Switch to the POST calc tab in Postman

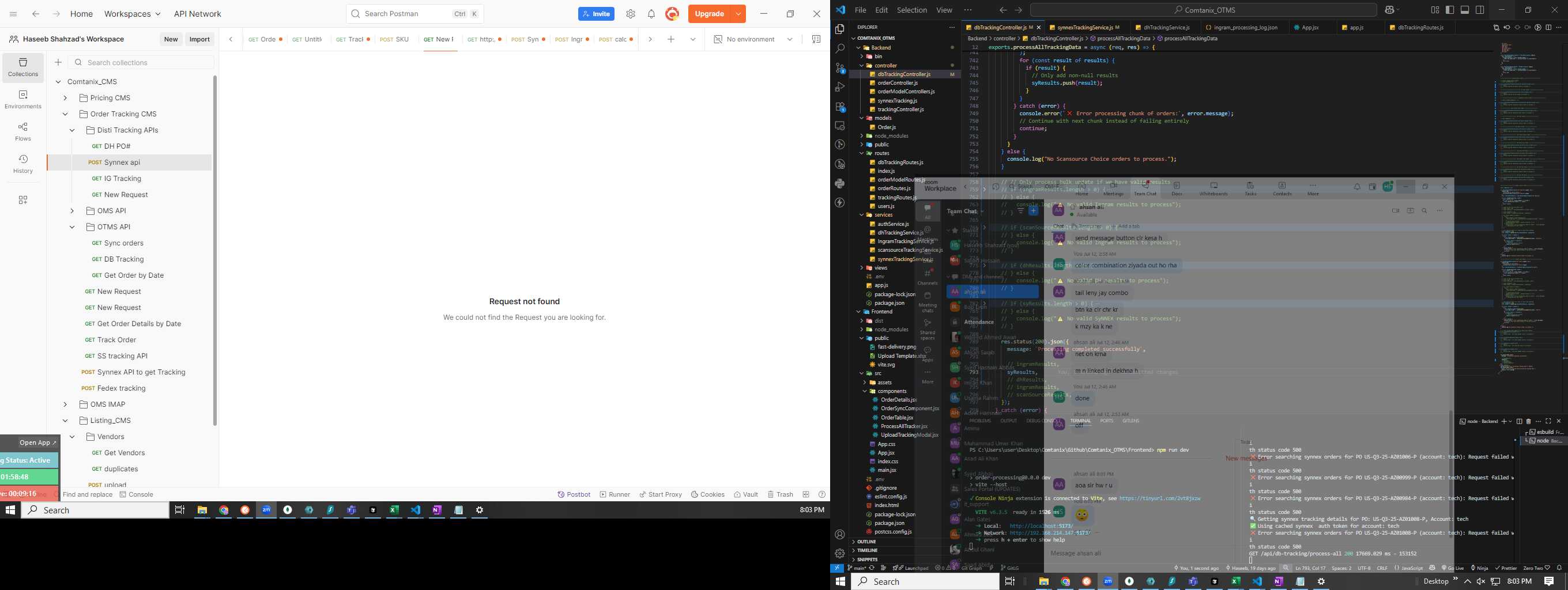(x=616, y=40)
